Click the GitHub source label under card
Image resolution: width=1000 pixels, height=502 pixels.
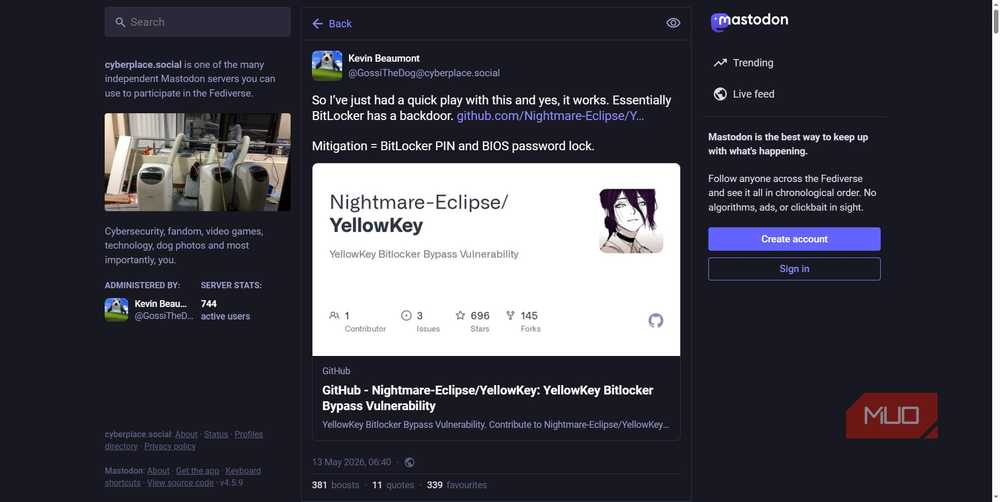pos(336,371)
